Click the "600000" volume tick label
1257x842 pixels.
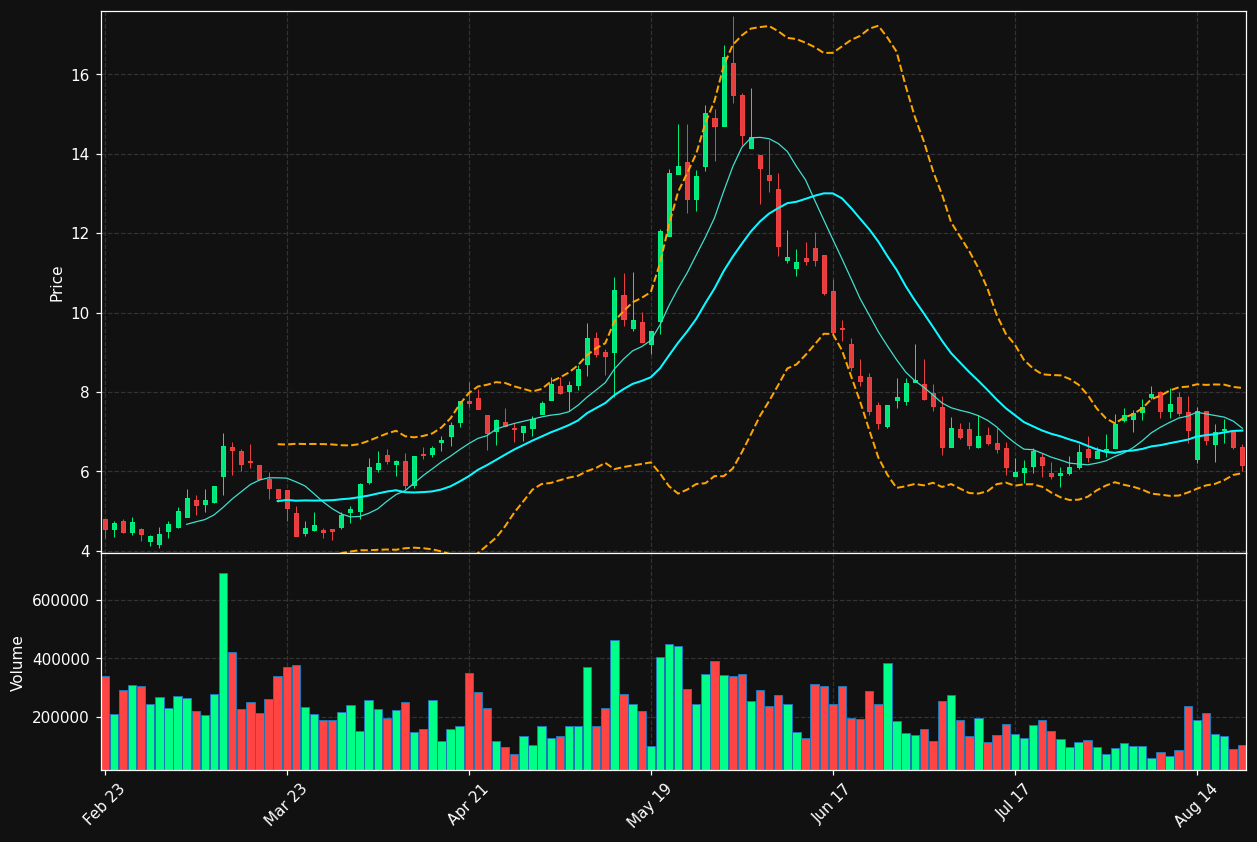60,601
